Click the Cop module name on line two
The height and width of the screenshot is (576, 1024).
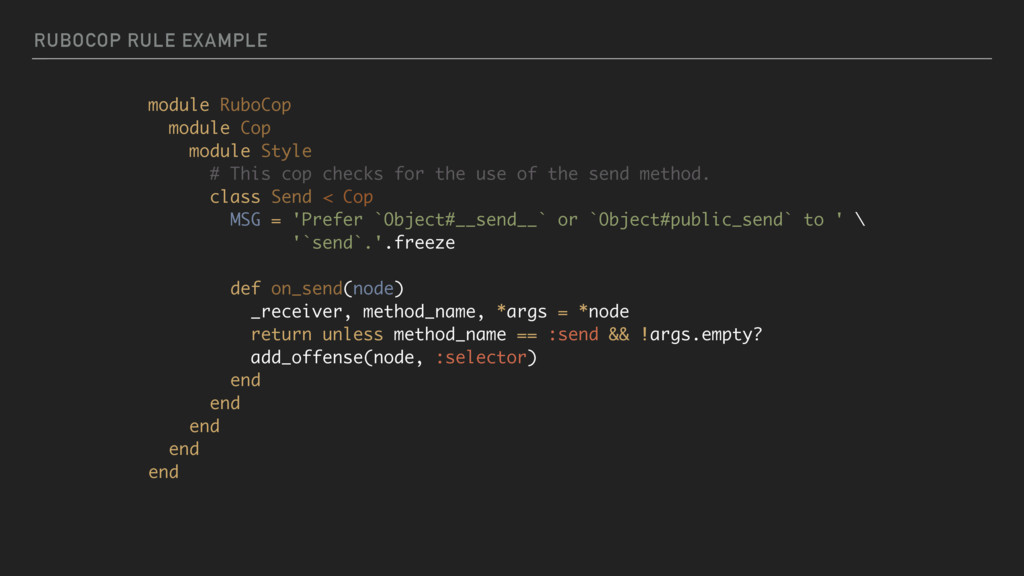255,128
